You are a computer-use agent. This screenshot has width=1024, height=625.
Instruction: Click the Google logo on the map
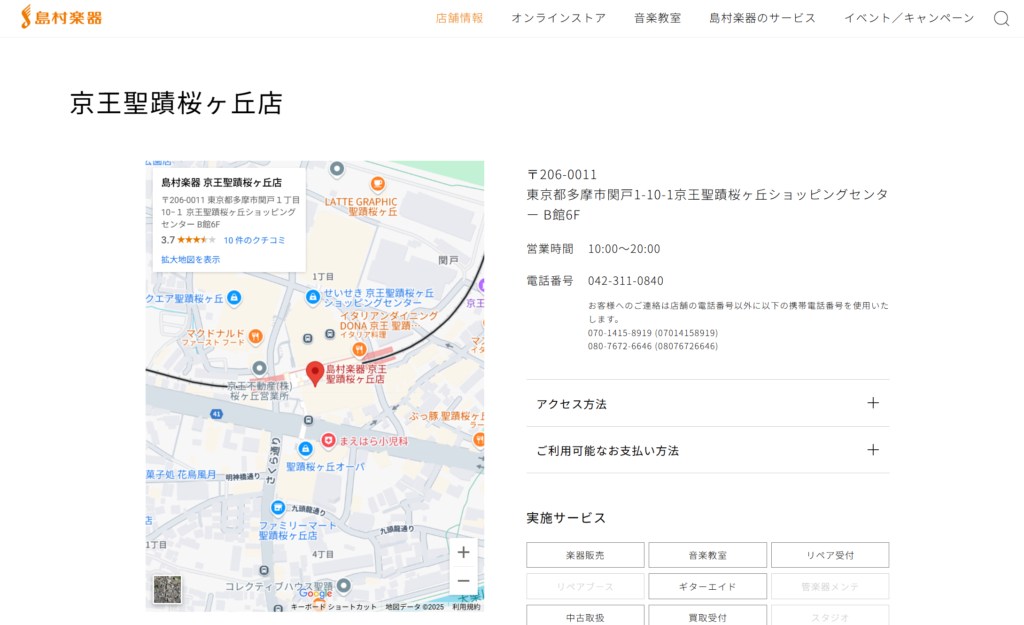pos(315,593)
